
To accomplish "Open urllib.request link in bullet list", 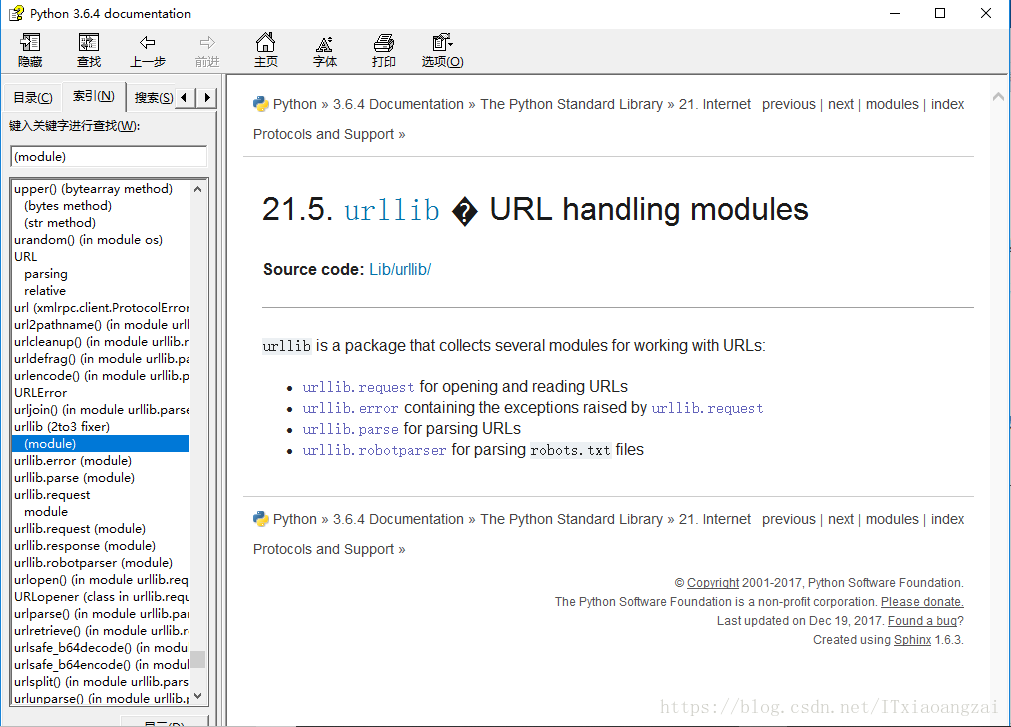I will click(358, 387).
